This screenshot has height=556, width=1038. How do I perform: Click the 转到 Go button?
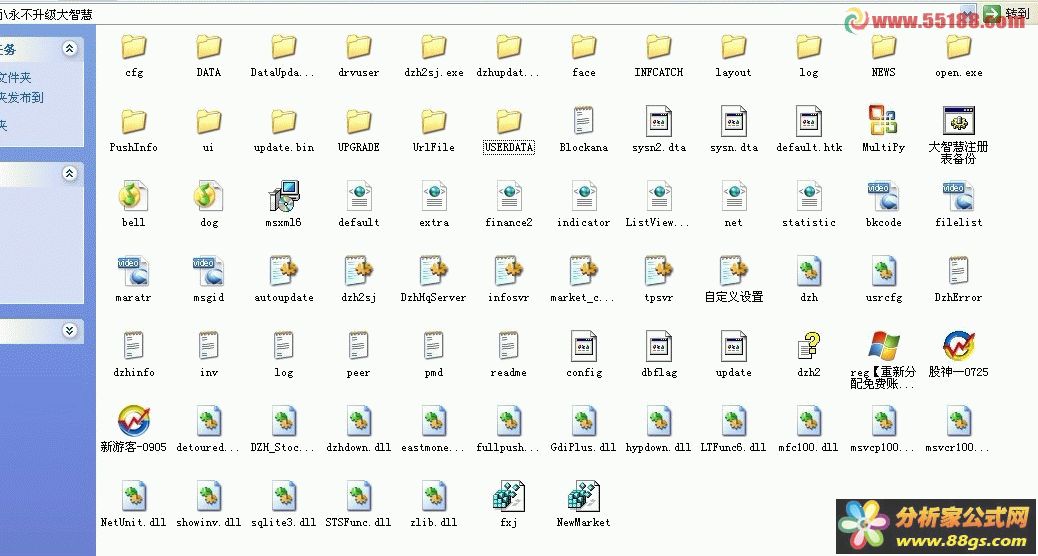[x=1006, y=13]
